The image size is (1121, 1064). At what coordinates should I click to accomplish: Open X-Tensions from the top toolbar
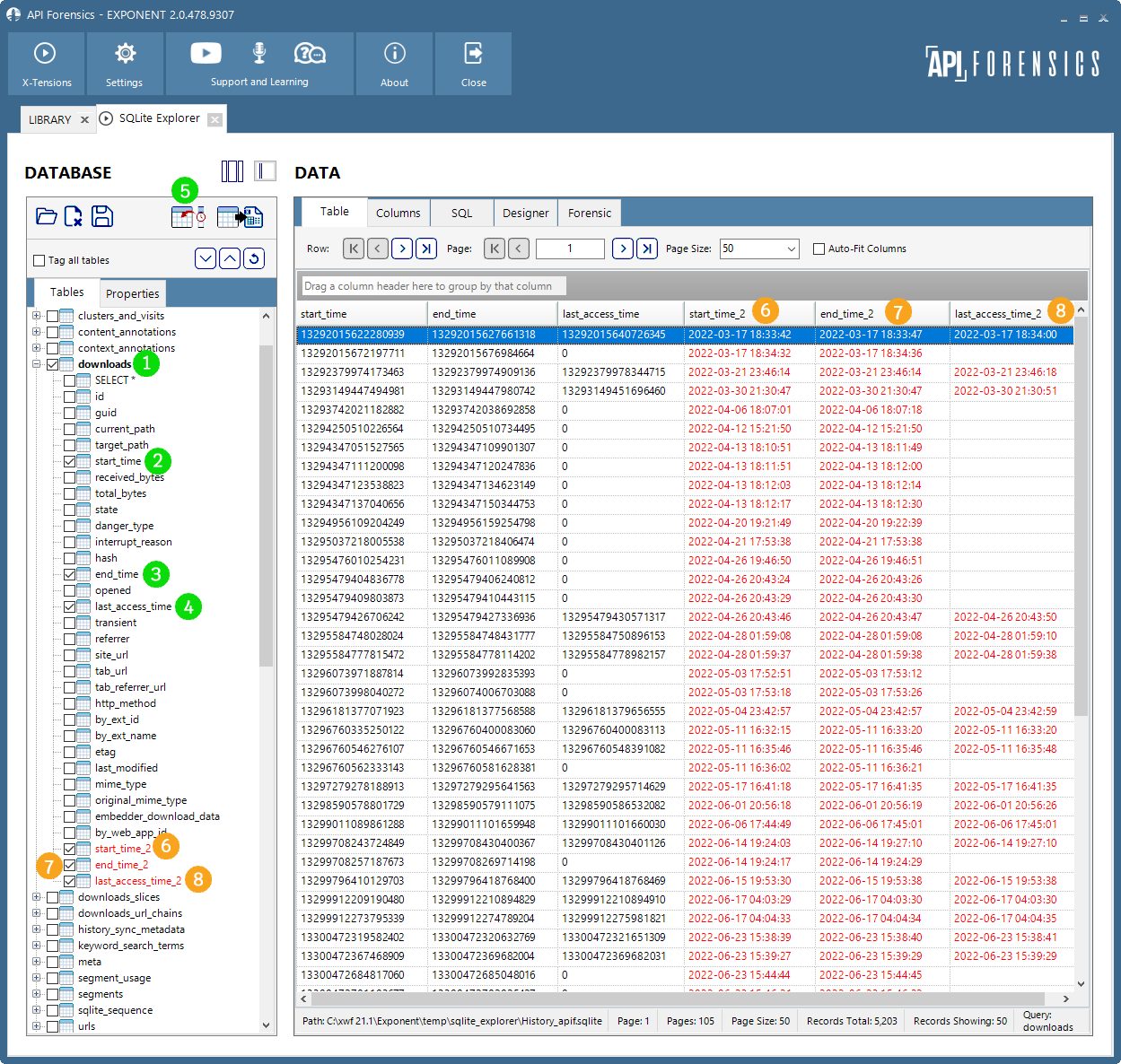pyautogui.click(x=47, y=64)
